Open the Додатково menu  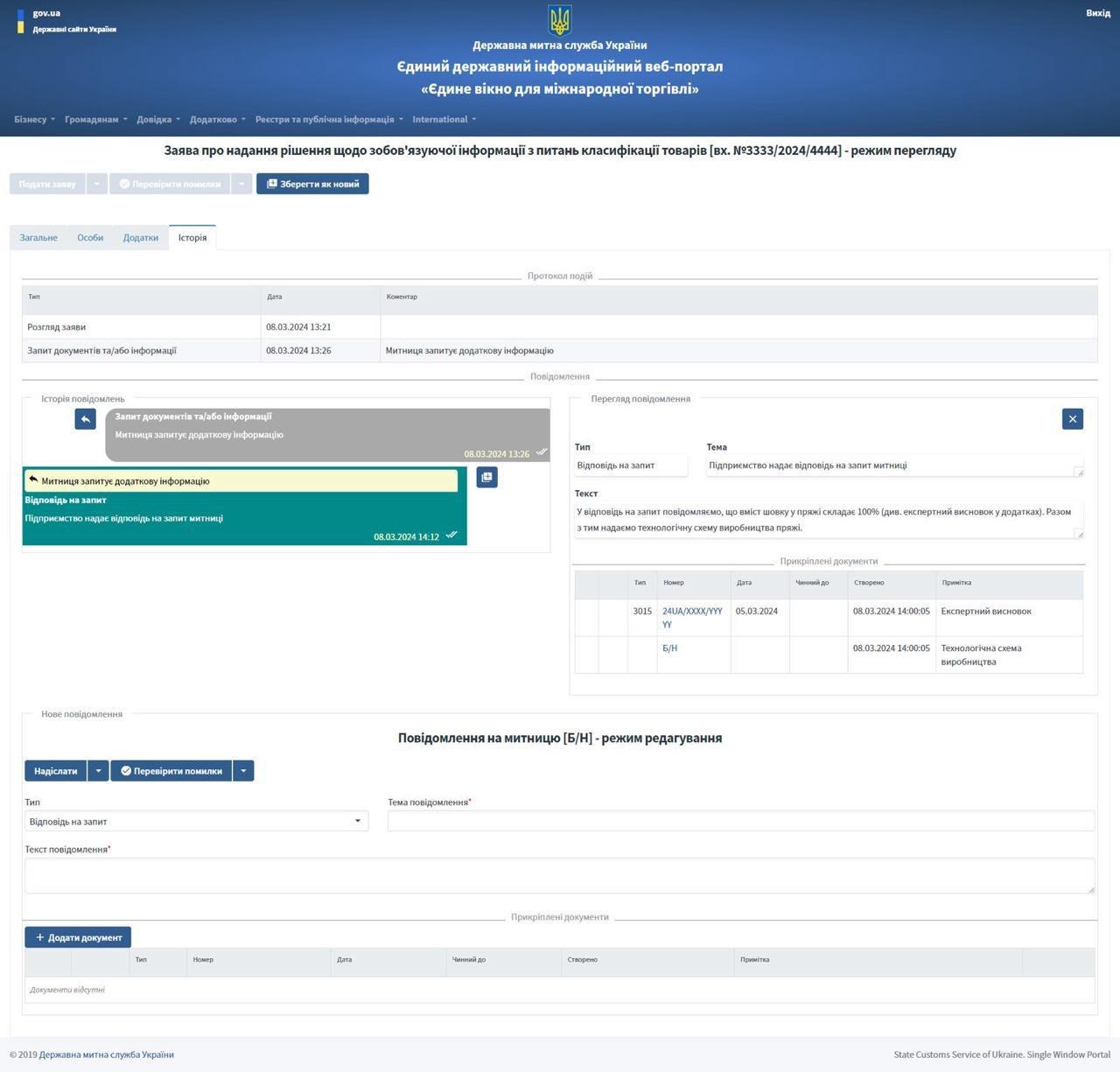tap(218, 119)
